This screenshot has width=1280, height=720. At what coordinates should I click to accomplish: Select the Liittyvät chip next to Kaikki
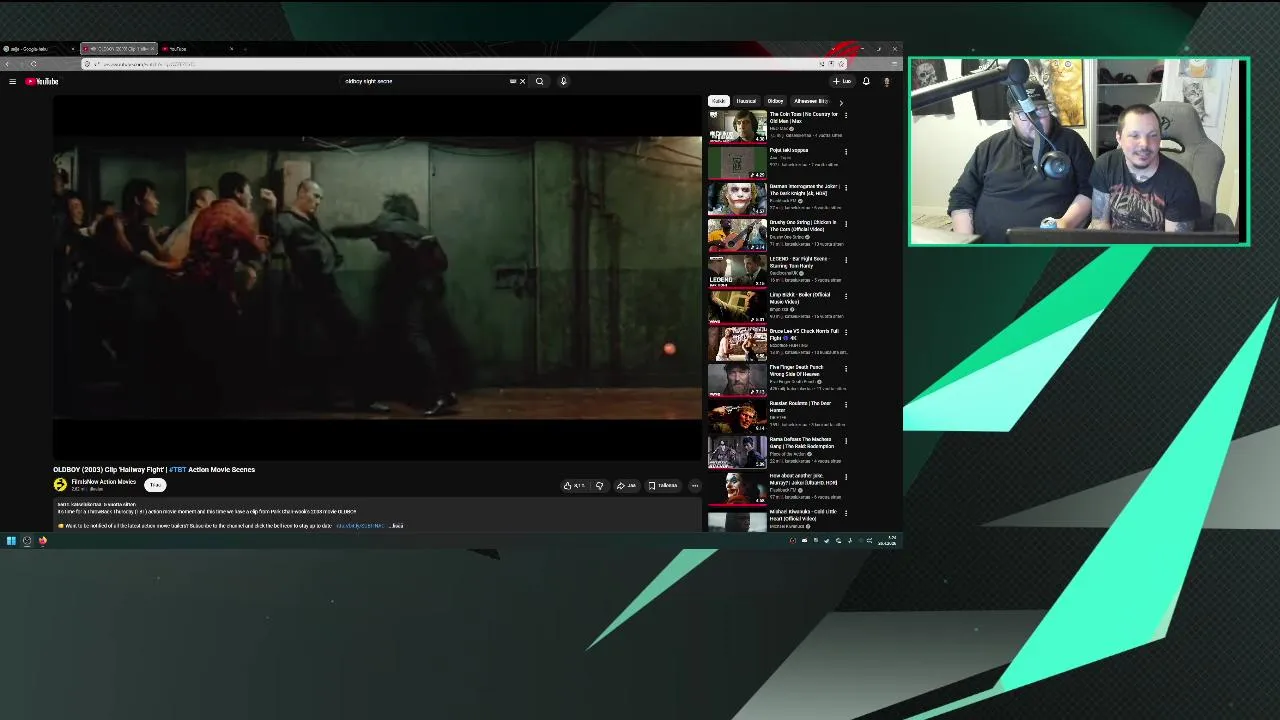[x=746, y=101]
